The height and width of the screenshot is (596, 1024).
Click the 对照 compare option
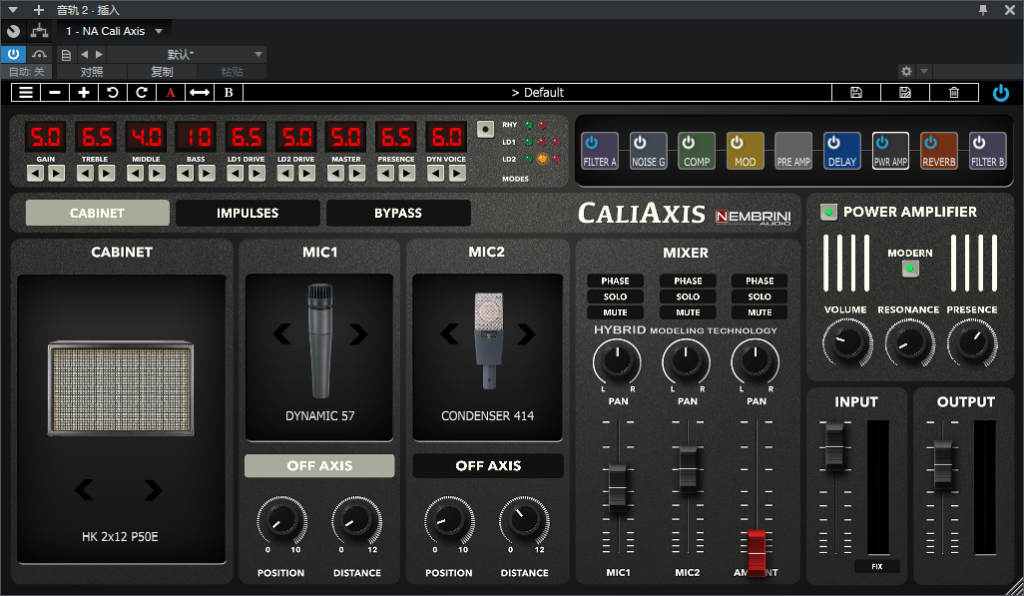(x=91, y=72)
